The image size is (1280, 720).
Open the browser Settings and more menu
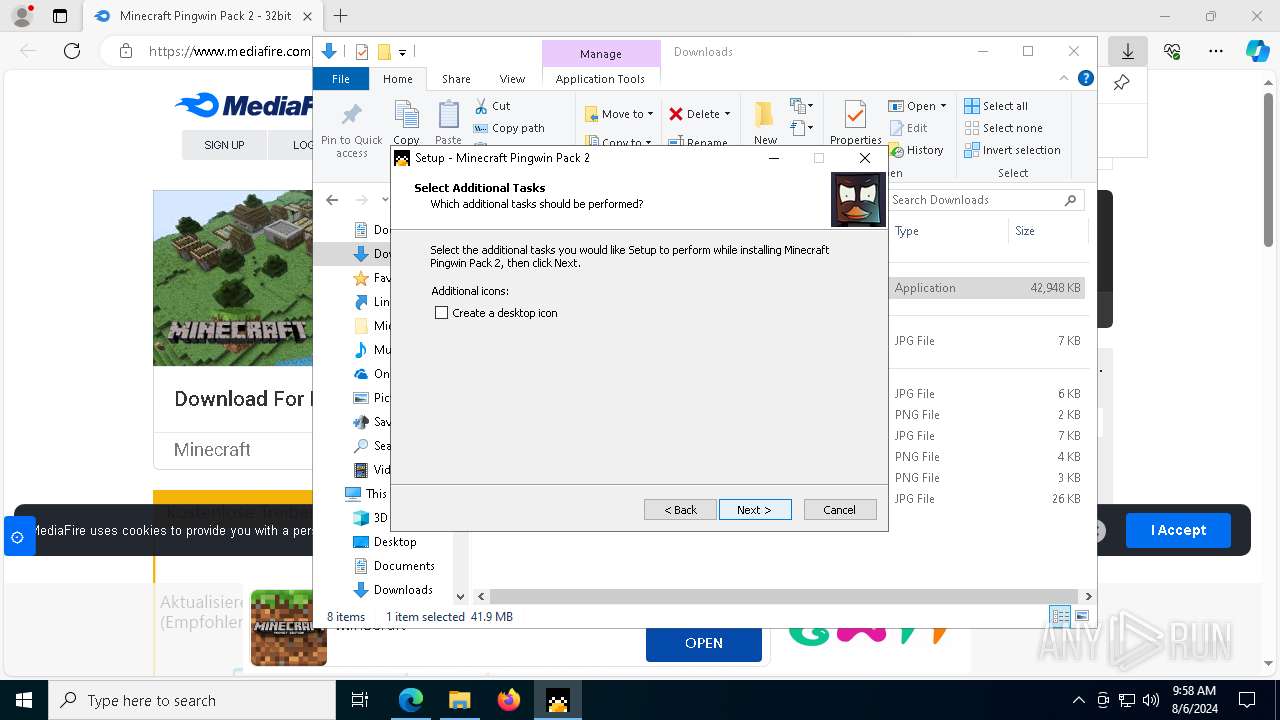1216,51
